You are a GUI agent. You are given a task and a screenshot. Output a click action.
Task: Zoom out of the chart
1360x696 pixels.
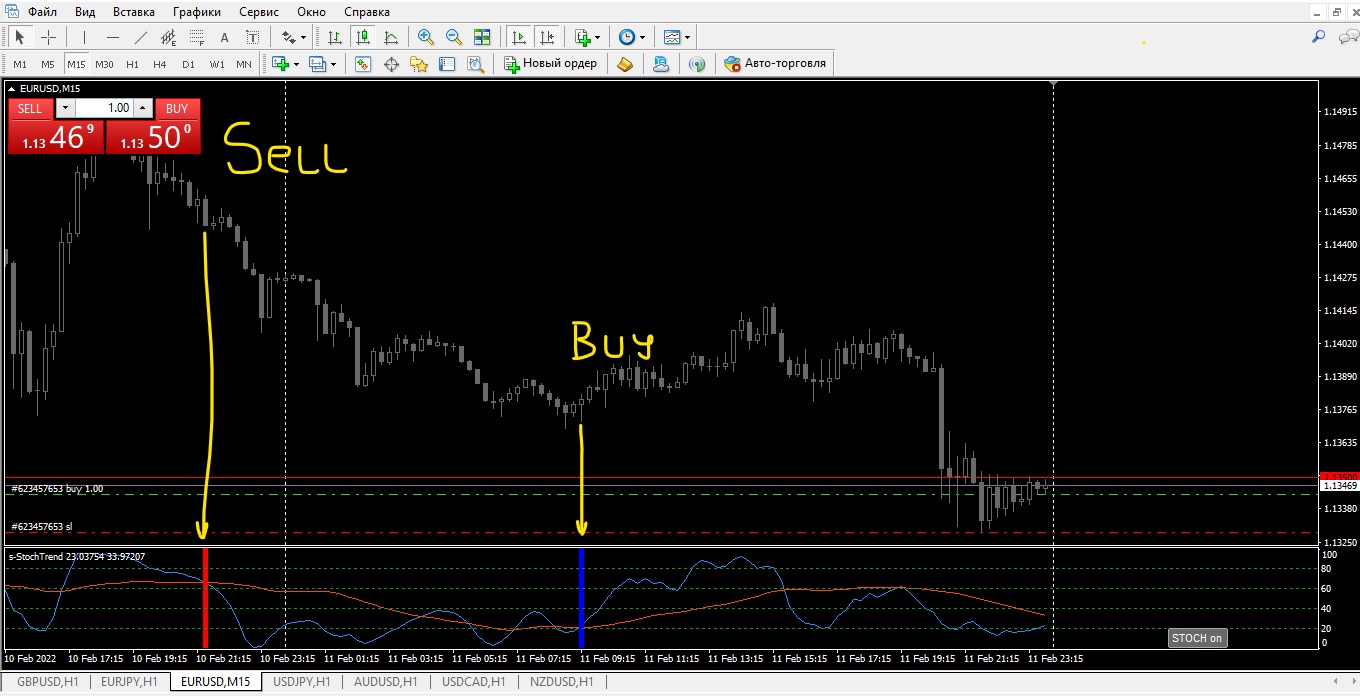(x=454, y=37)
